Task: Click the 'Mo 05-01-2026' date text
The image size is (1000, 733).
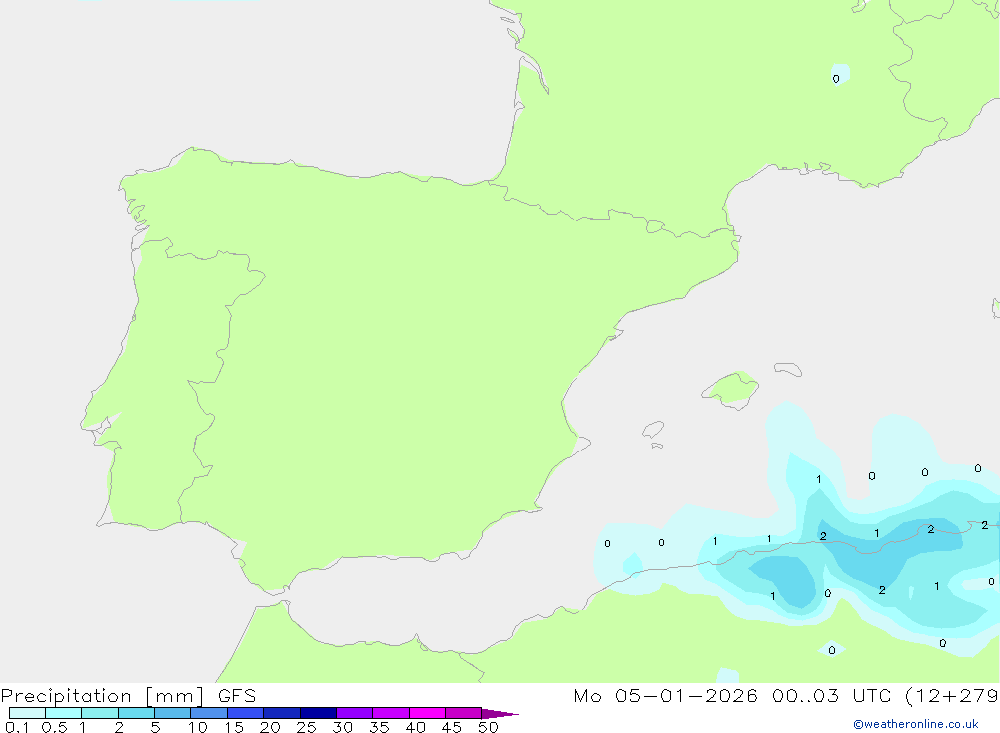Action: pos(665,695)
